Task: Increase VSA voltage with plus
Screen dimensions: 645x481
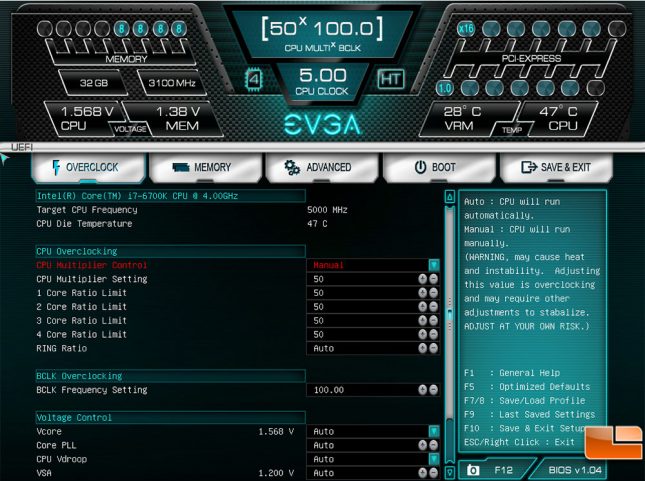Action: [422, 473]
